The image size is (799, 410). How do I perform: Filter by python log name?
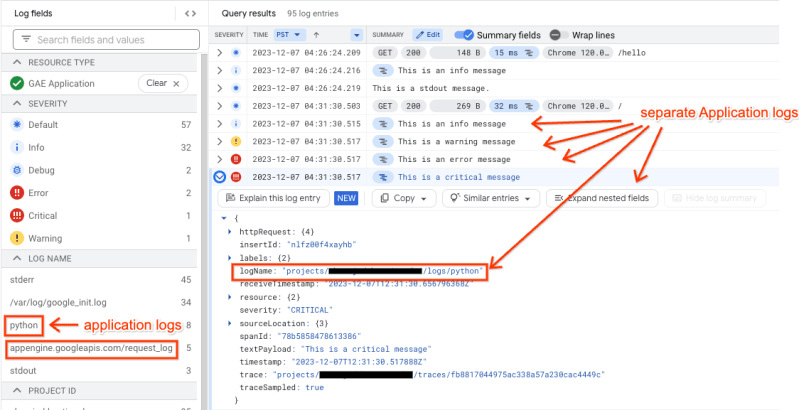tap(24, 325)
